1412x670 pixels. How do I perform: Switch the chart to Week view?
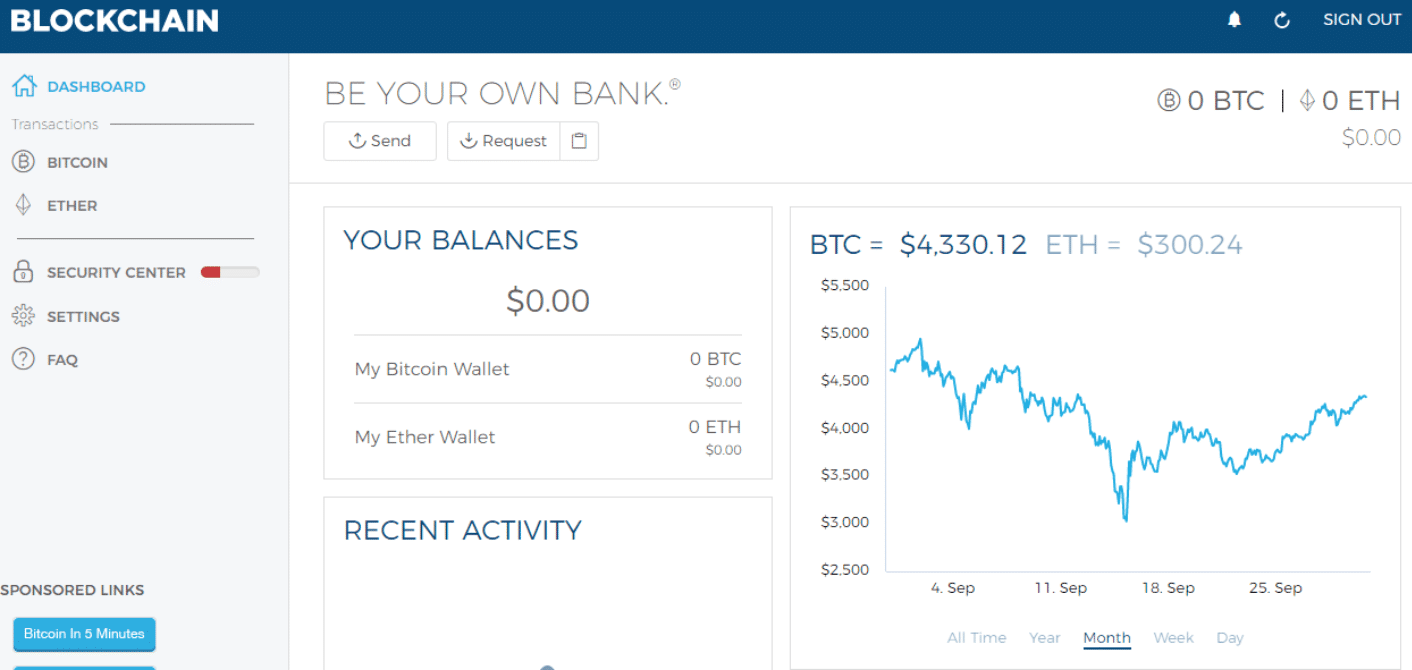pos(1173,637)
